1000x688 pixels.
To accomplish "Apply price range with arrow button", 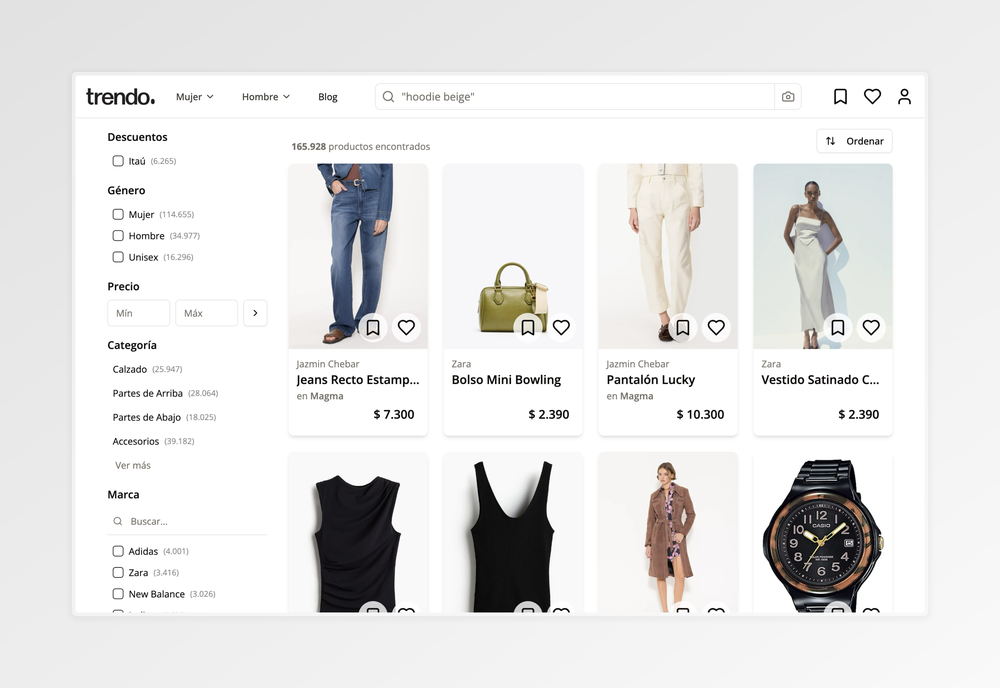I will [255, 313].
